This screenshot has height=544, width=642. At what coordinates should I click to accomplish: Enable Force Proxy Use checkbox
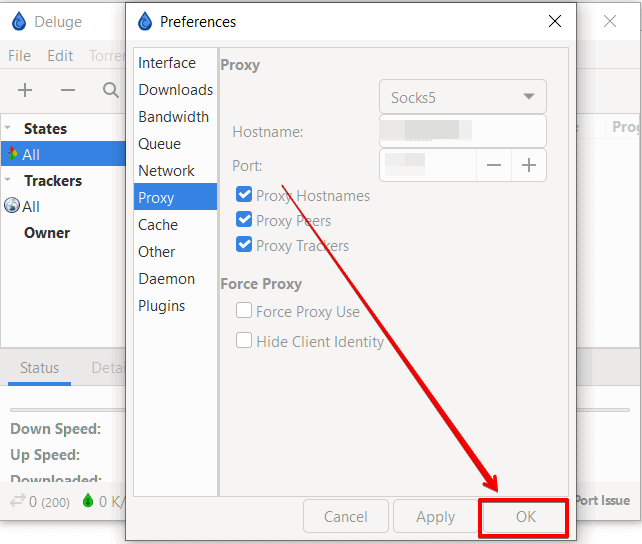pyautogui.click(x=244, y=310)
